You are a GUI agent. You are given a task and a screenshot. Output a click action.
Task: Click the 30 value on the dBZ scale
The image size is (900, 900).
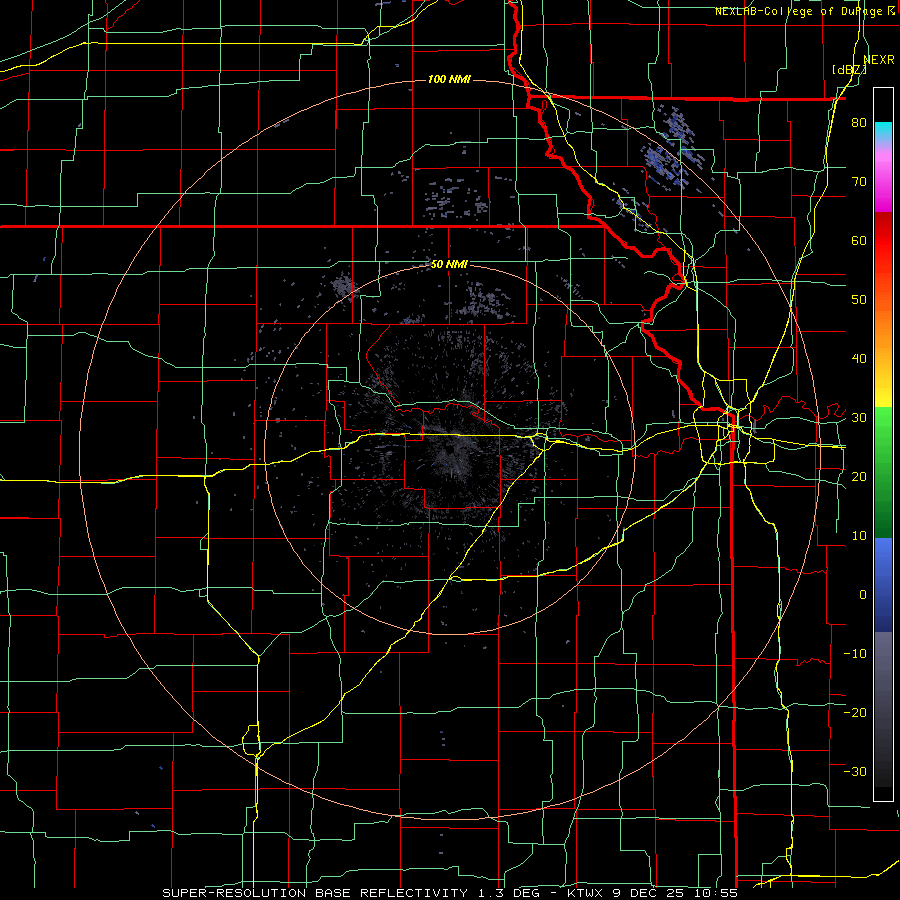[859, 418]
